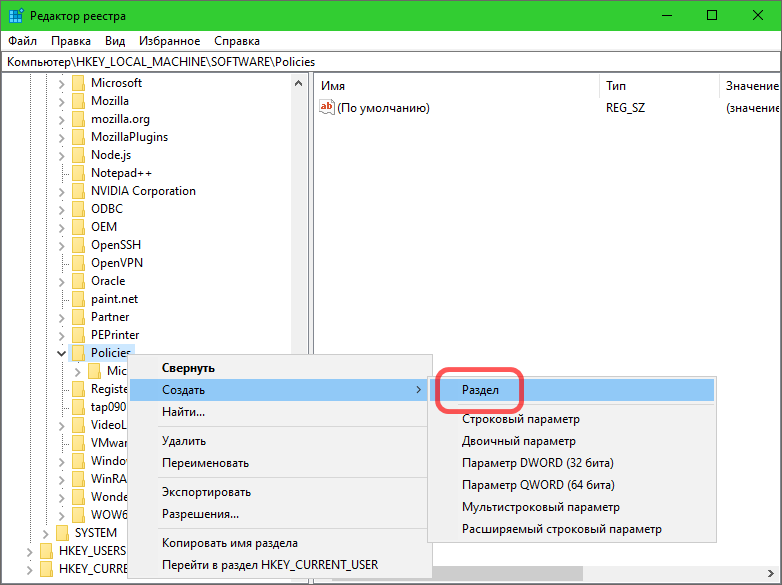Click the HKEY_USERS folder icon
Viewport: 782px width, 585px height.
(x=46, y=551)
